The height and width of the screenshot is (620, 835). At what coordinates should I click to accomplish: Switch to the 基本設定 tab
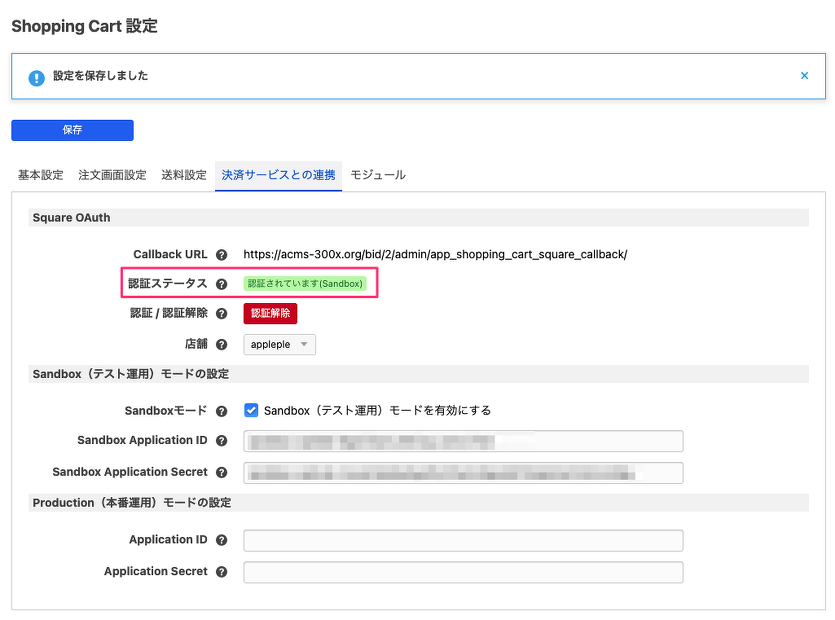[x=39, y=174]
